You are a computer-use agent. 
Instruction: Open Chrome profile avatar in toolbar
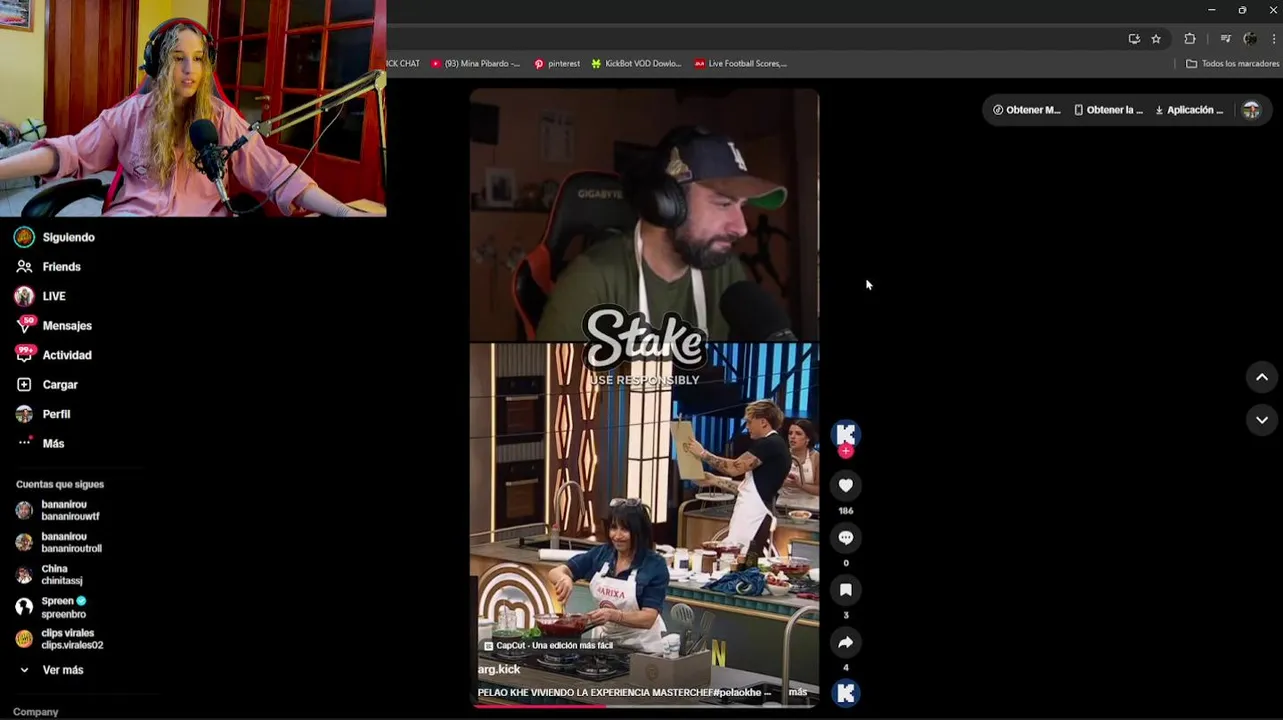coord(1250,39)
